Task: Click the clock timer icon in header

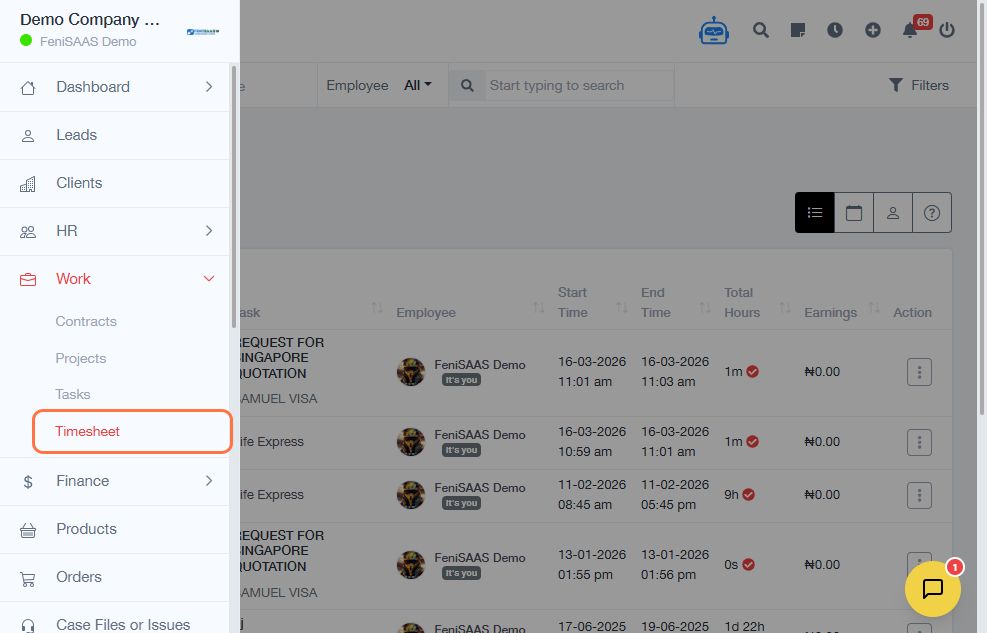Action: point(835,30)
